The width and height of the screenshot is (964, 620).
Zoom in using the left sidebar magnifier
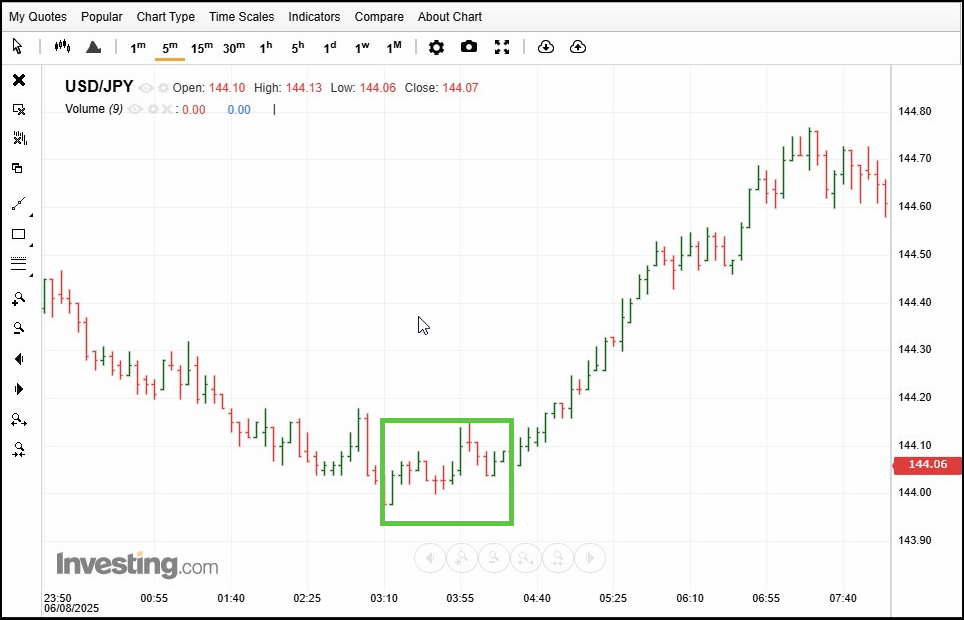click(x=19, y=299)
